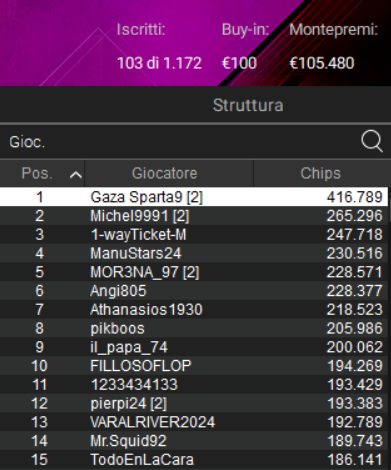Click the magnifying glass search icon
The image size is (391, 470).
[x=372, y=141]
